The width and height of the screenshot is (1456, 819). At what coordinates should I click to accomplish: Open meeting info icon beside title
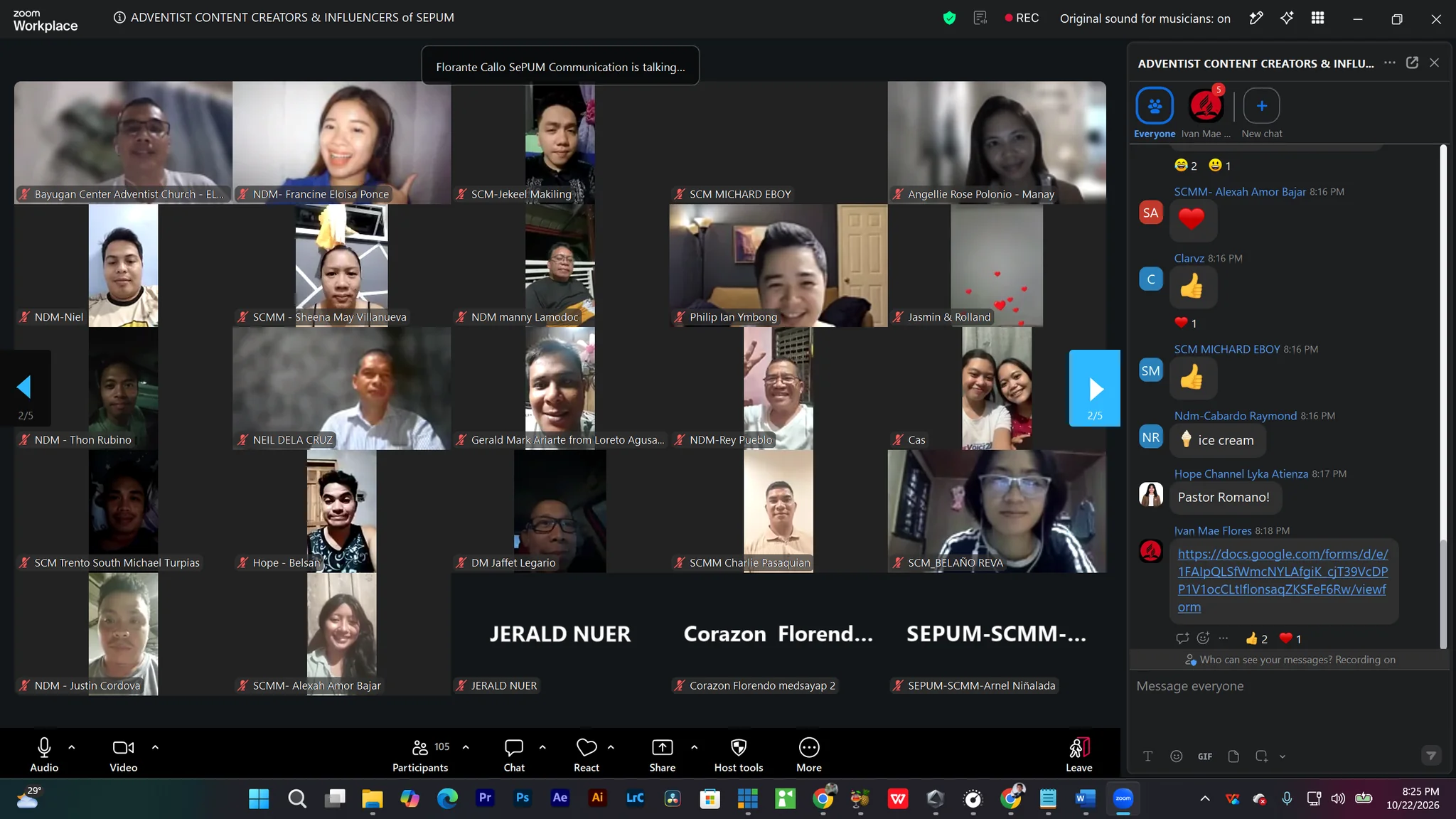click(x=119, y=18)
